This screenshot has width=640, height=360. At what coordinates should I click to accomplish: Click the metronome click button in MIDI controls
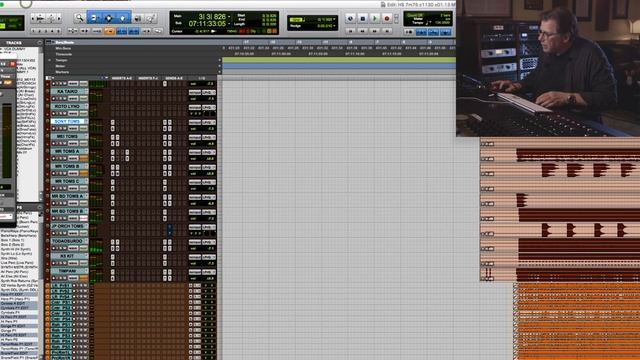pyautogui.click(x=421, y=31)
